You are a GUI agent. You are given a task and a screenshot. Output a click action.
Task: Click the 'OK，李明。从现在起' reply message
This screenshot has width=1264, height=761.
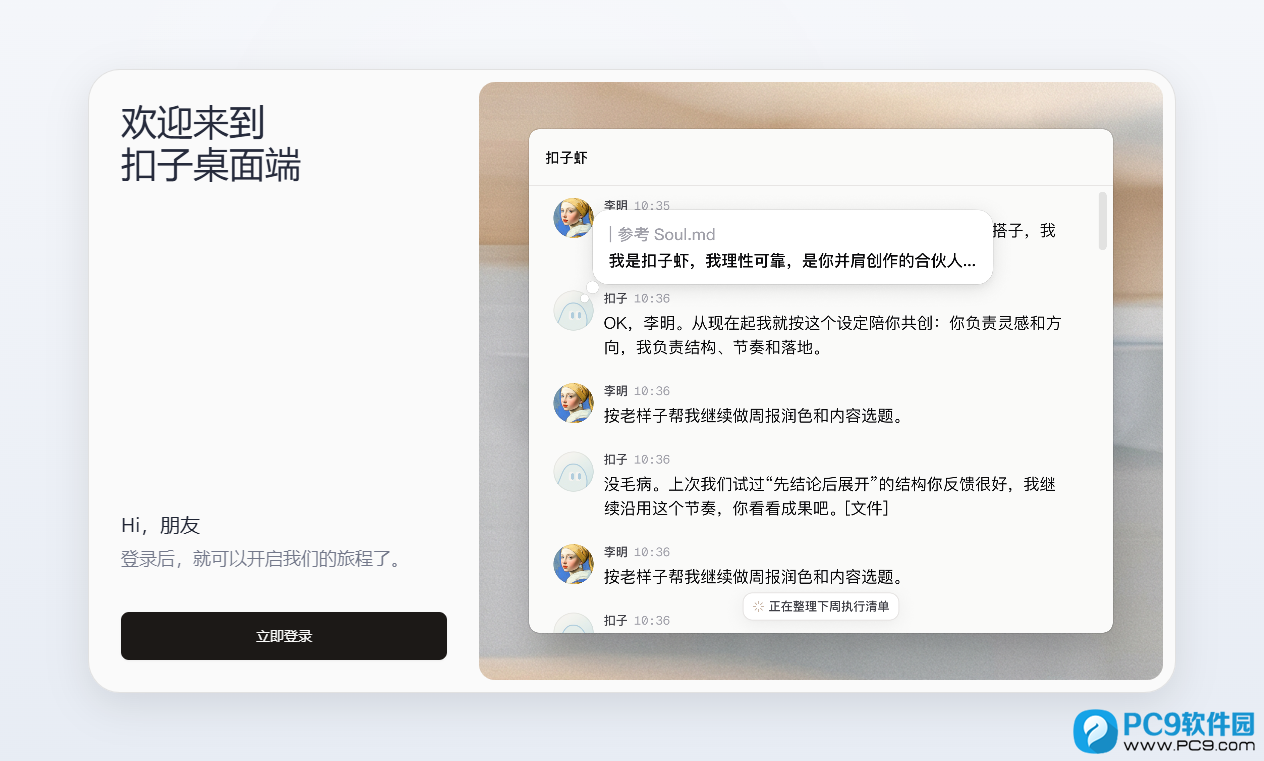[x=833, y=336]
